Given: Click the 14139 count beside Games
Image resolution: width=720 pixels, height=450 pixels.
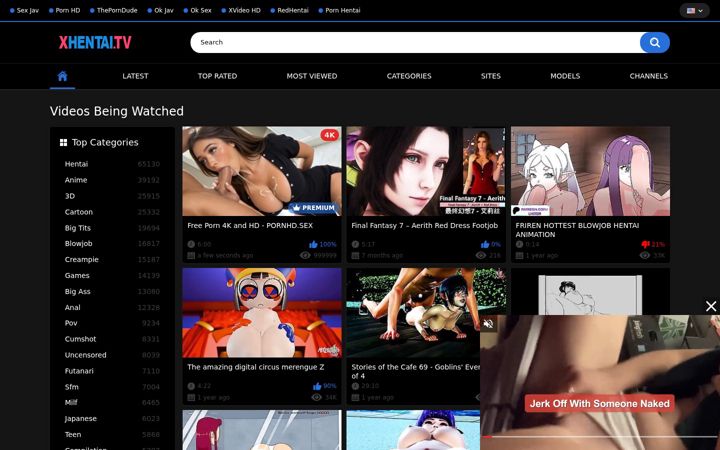Looking at the screenshot, I should pos(149,276).
